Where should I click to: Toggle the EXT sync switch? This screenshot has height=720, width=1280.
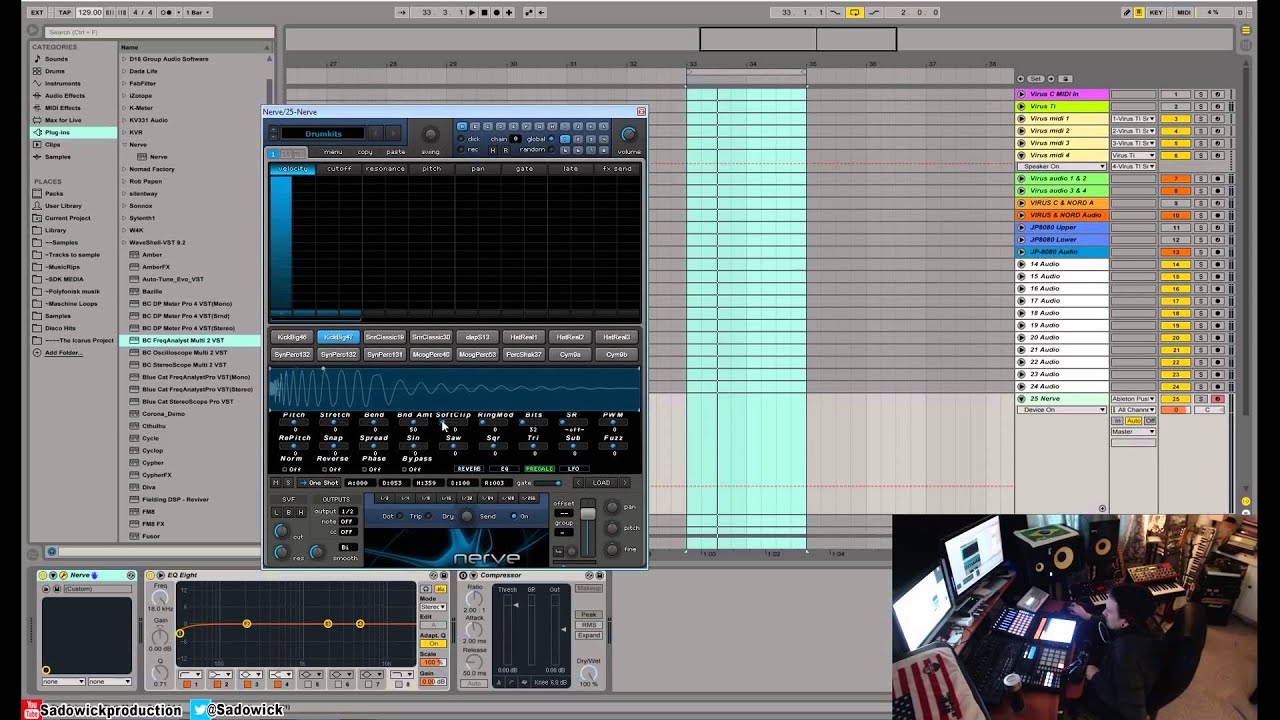(37, 12)
